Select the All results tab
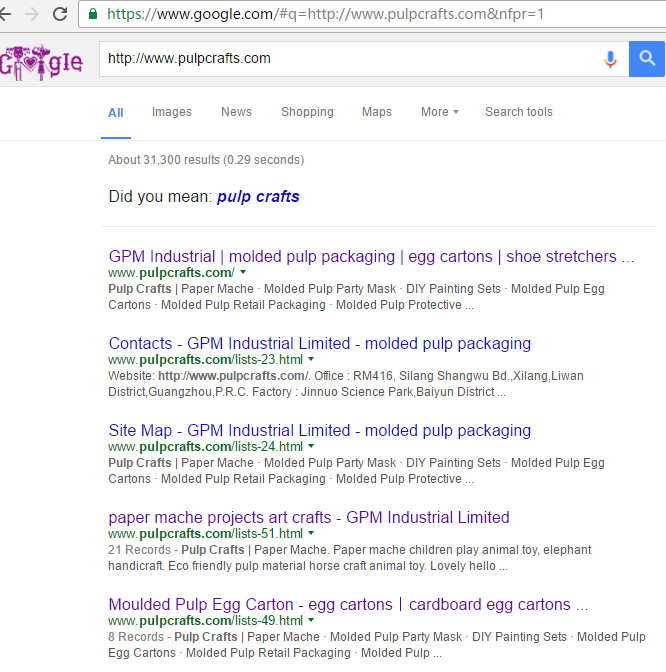The image size is (666, 672). [x=116, y=113]
